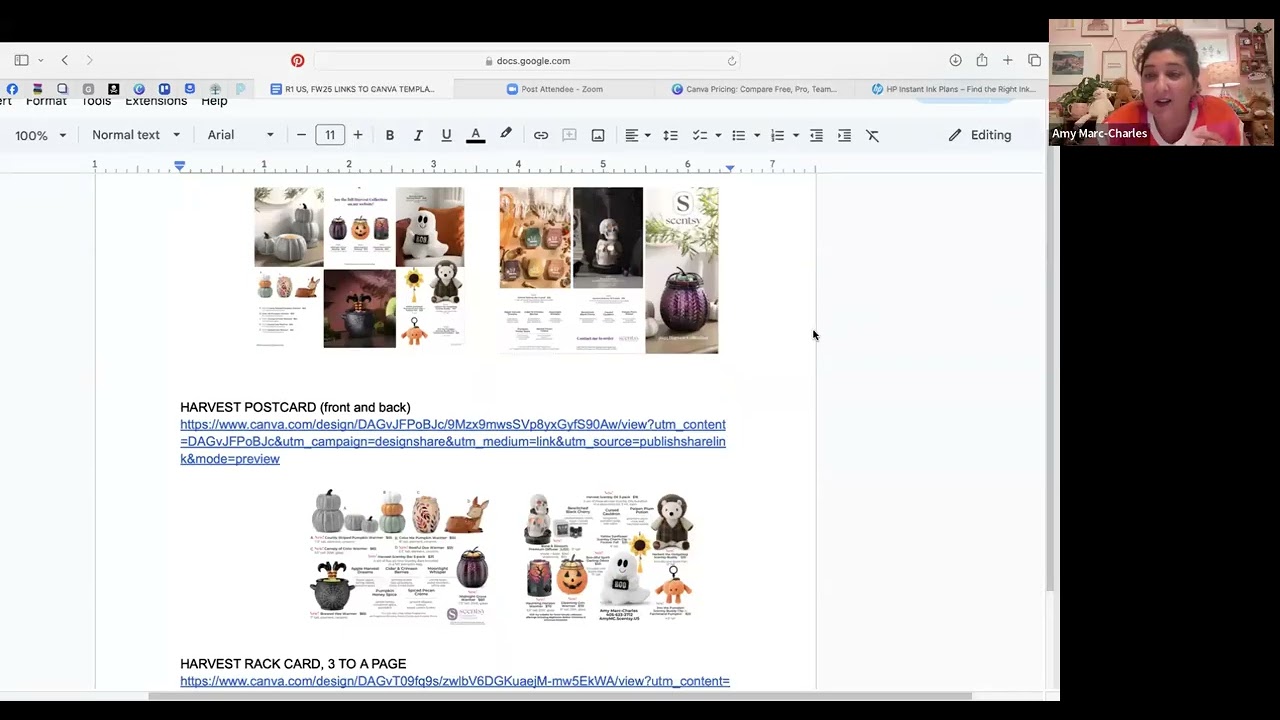1280x720 pixels.
Task: Open the bulleted list options arrow
Action: [x=757, y=135]
